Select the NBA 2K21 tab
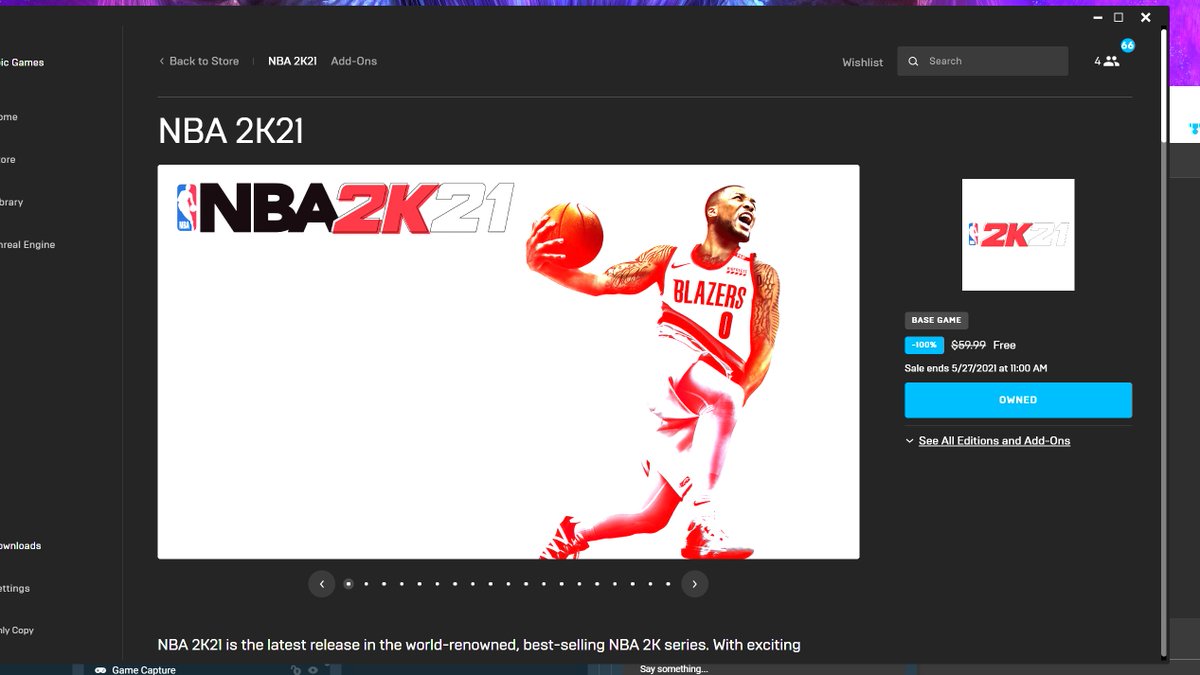Screen dimensions: 1200x675 point(291,61)
